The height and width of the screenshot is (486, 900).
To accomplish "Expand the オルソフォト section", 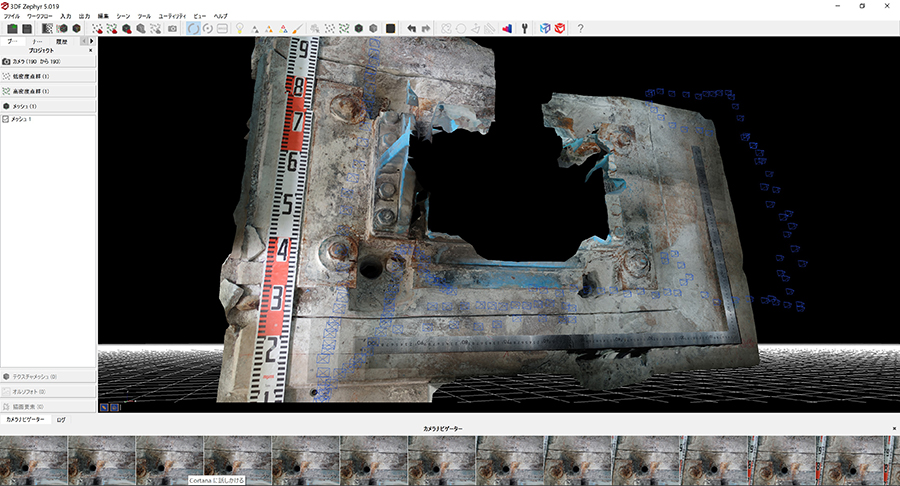I will coord(48,392).
